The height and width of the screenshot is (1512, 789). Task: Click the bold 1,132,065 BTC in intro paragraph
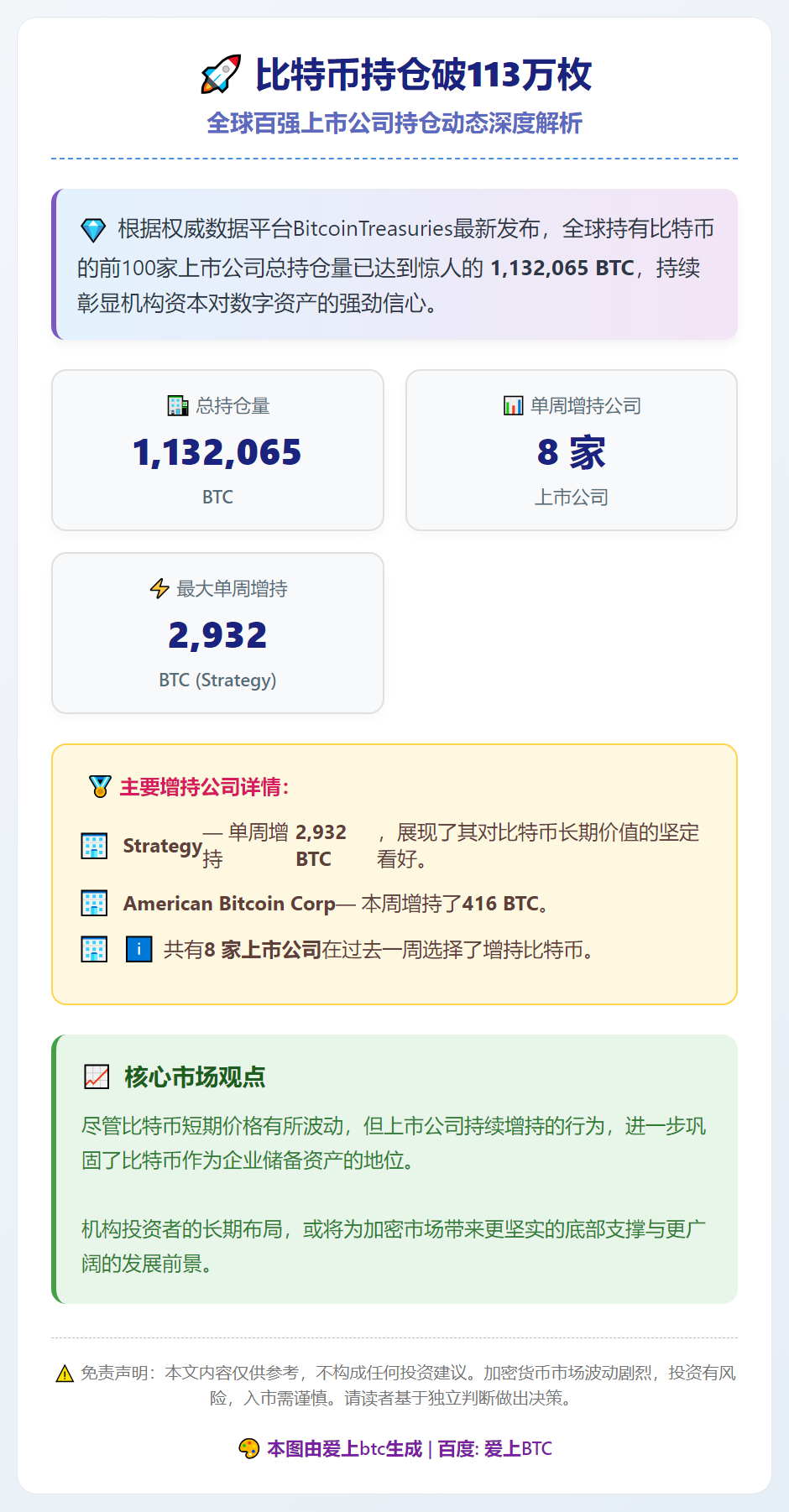pyautogui.click(x=562, y=268)
